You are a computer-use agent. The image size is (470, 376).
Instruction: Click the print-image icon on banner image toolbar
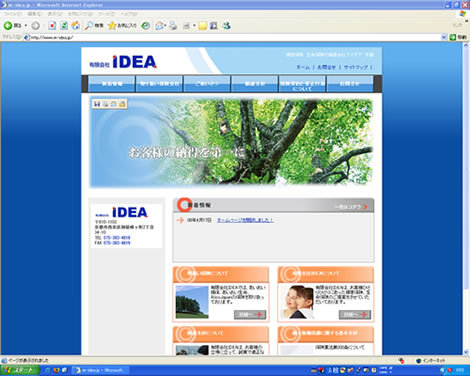coord(105,104)
